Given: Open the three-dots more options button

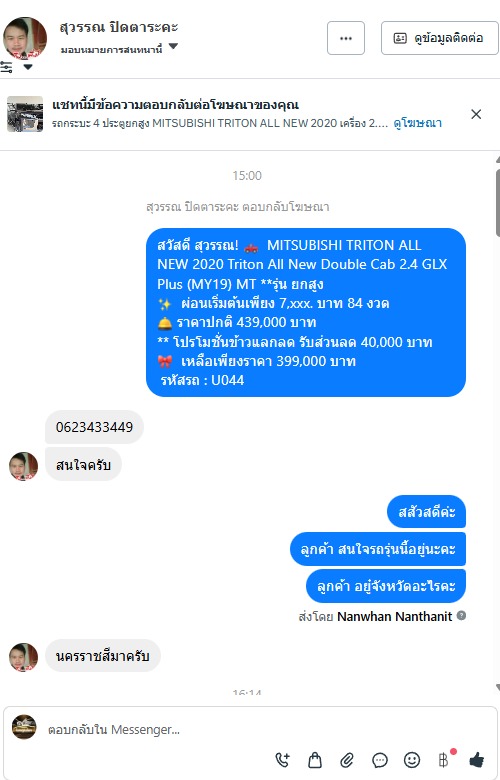Looking at the screenshot, I should pos(346,38).
